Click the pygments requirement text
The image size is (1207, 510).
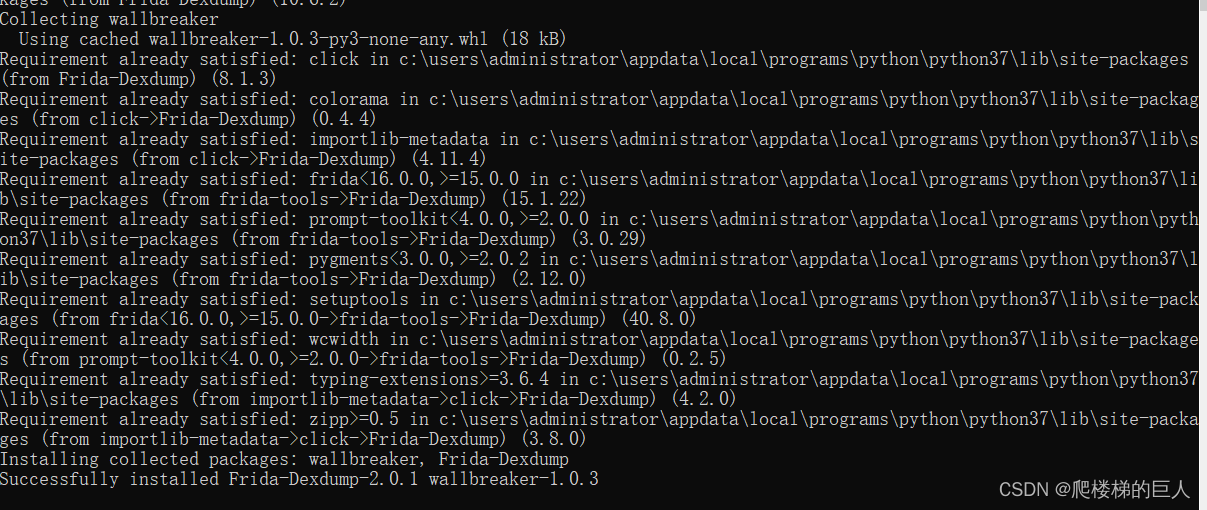click(419, 259)
